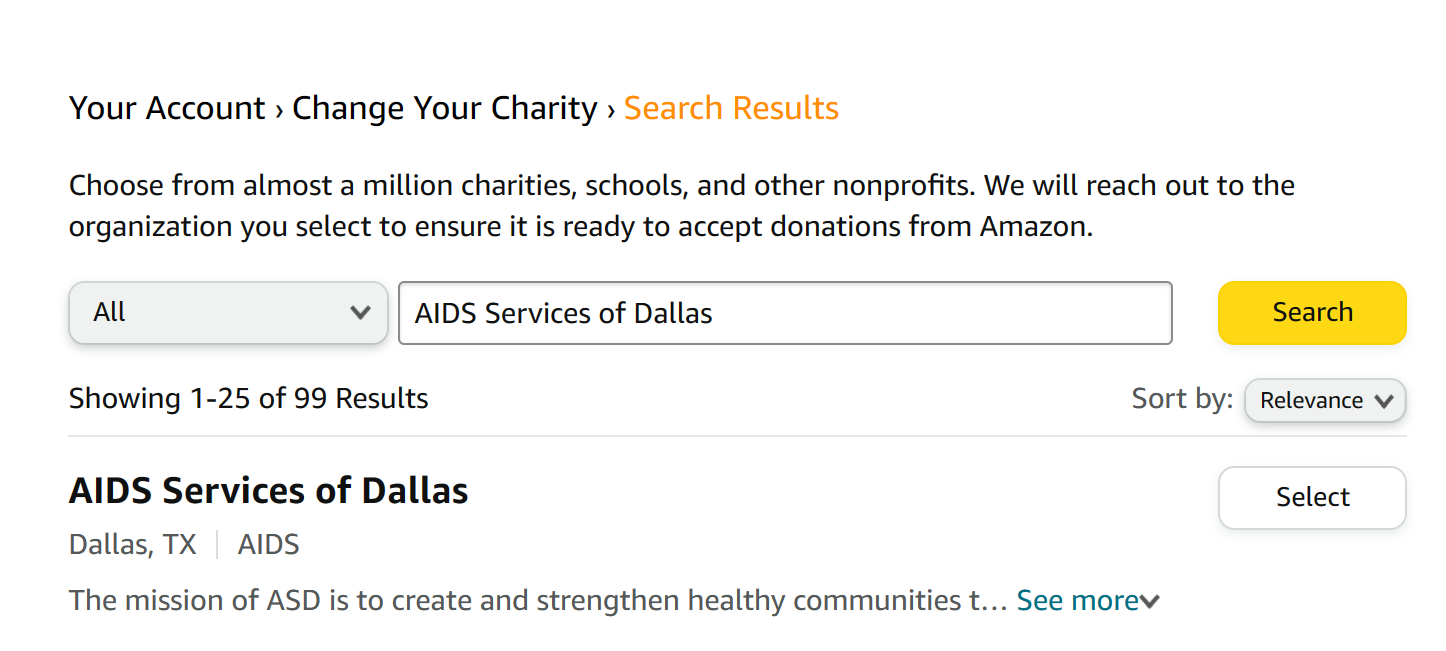Click the AIDS category label under the title
The height and width of the screenshot is (651, 1446).
coord(268,545)
